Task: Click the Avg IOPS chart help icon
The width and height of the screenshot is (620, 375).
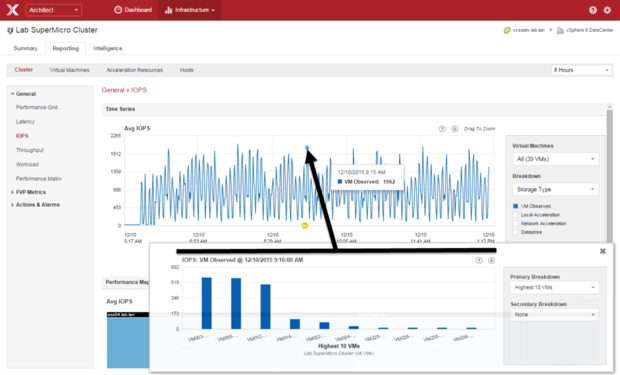Action: point(442,129)
